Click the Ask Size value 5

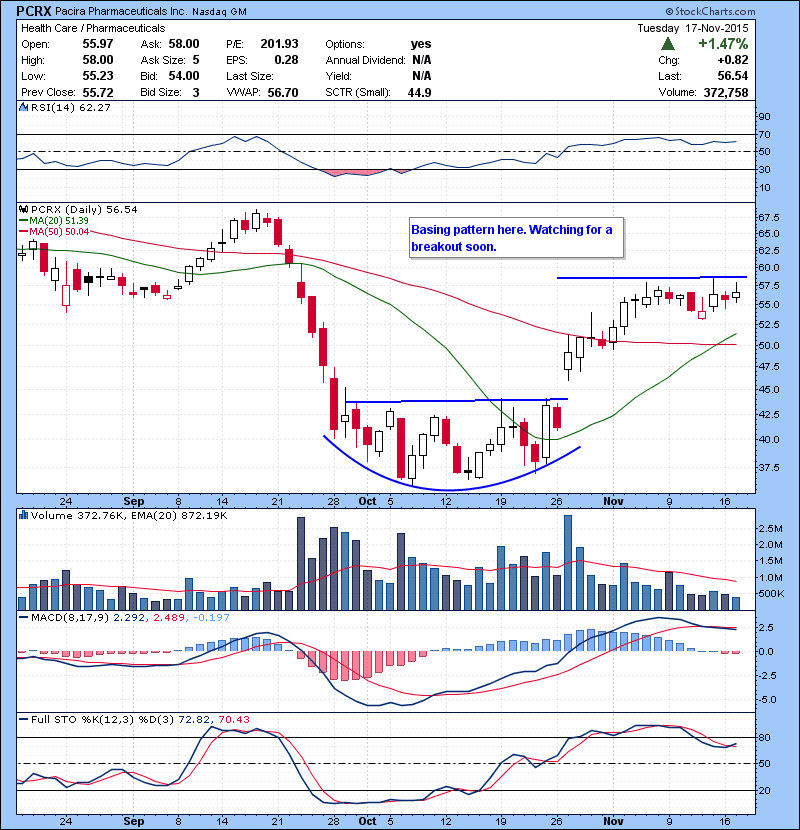pyautogui.click(x=196, y=60)
